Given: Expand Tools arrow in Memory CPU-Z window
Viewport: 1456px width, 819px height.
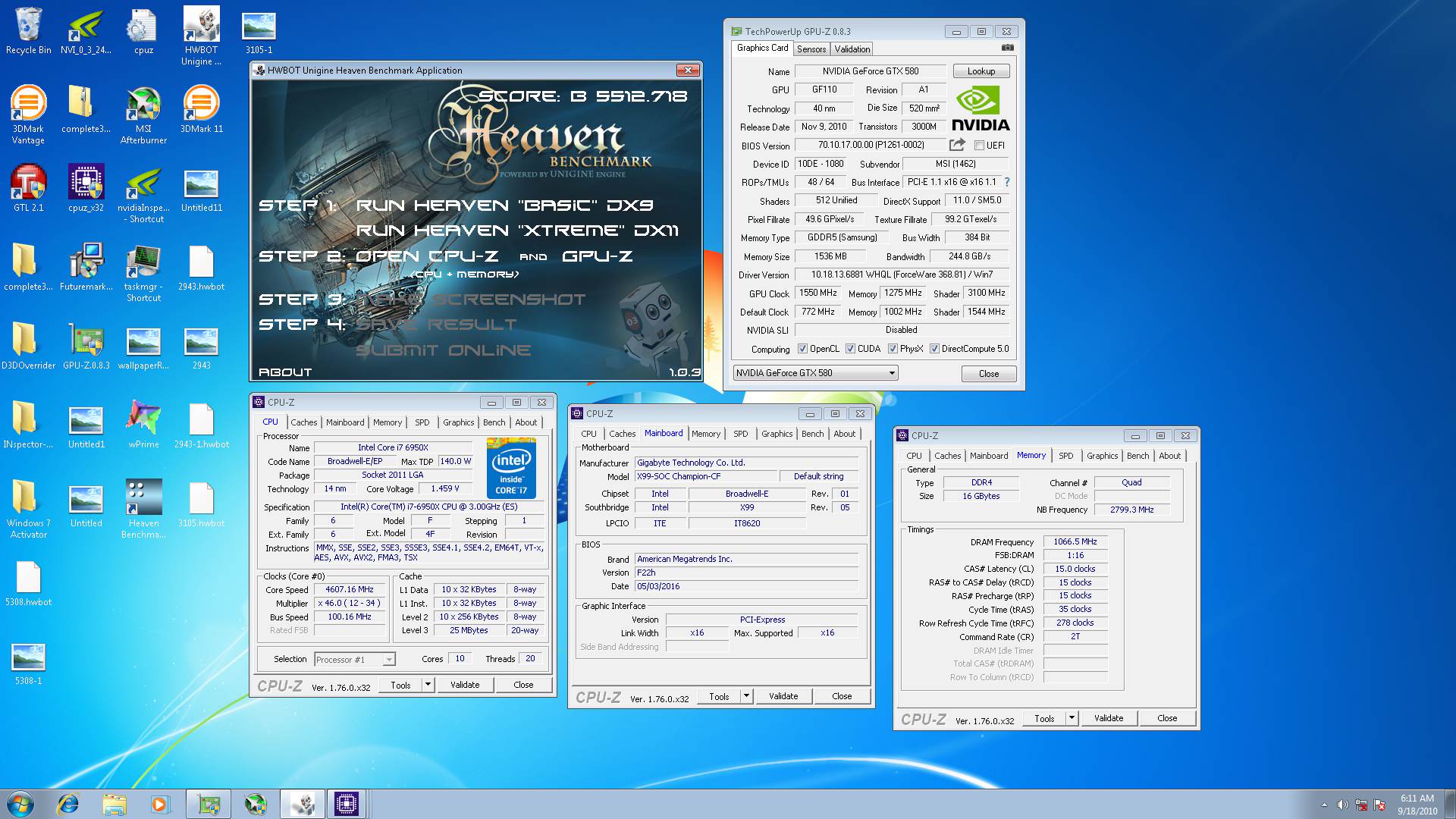Looking at the screenshot, I should [1072, 718].
